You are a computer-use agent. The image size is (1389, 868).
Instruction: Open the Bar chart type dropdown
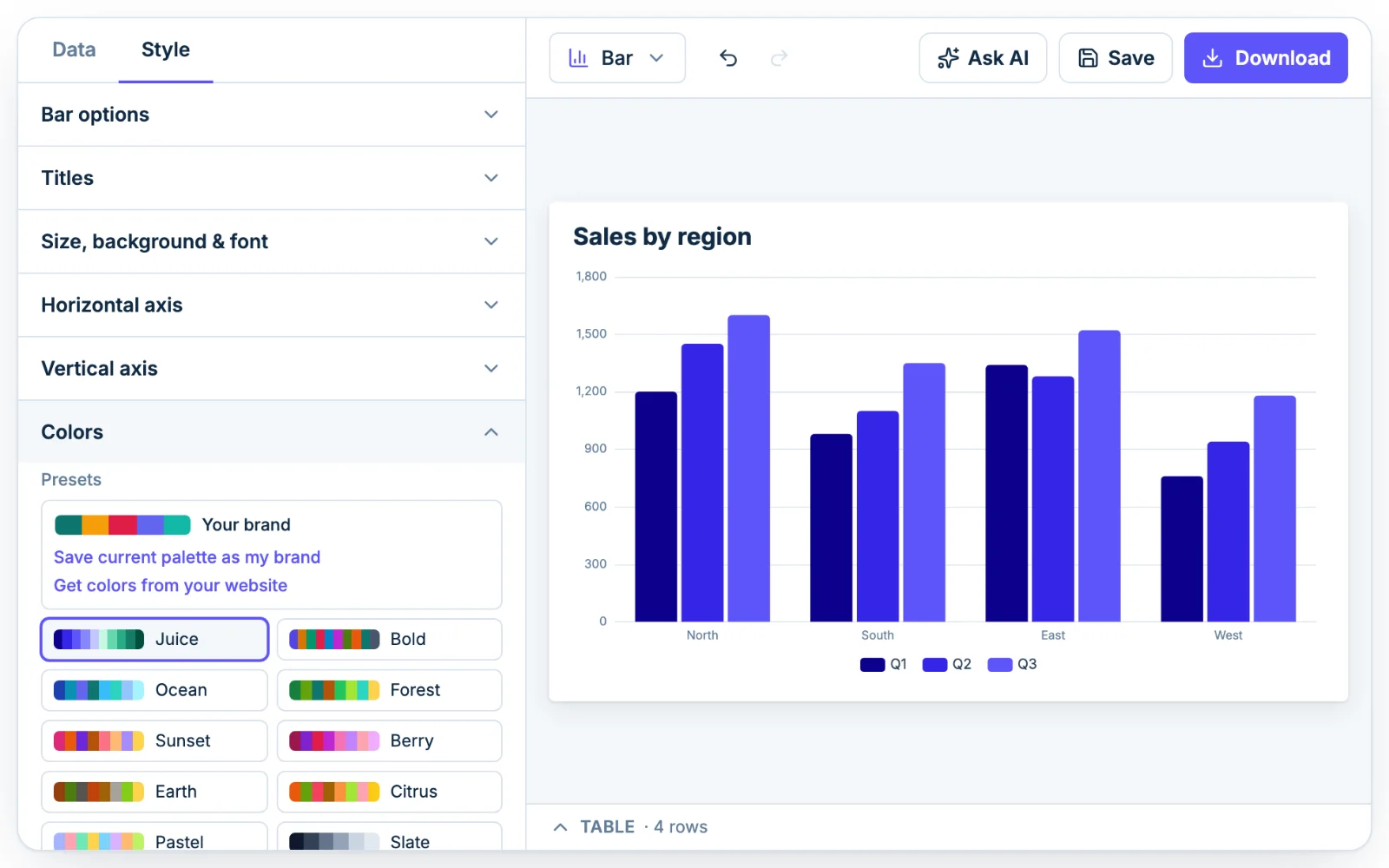click(617, 58)
